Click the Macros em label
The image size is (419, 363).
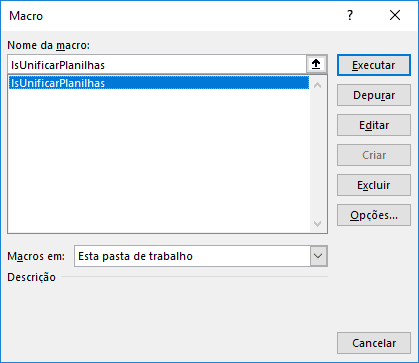pos(36,256)
